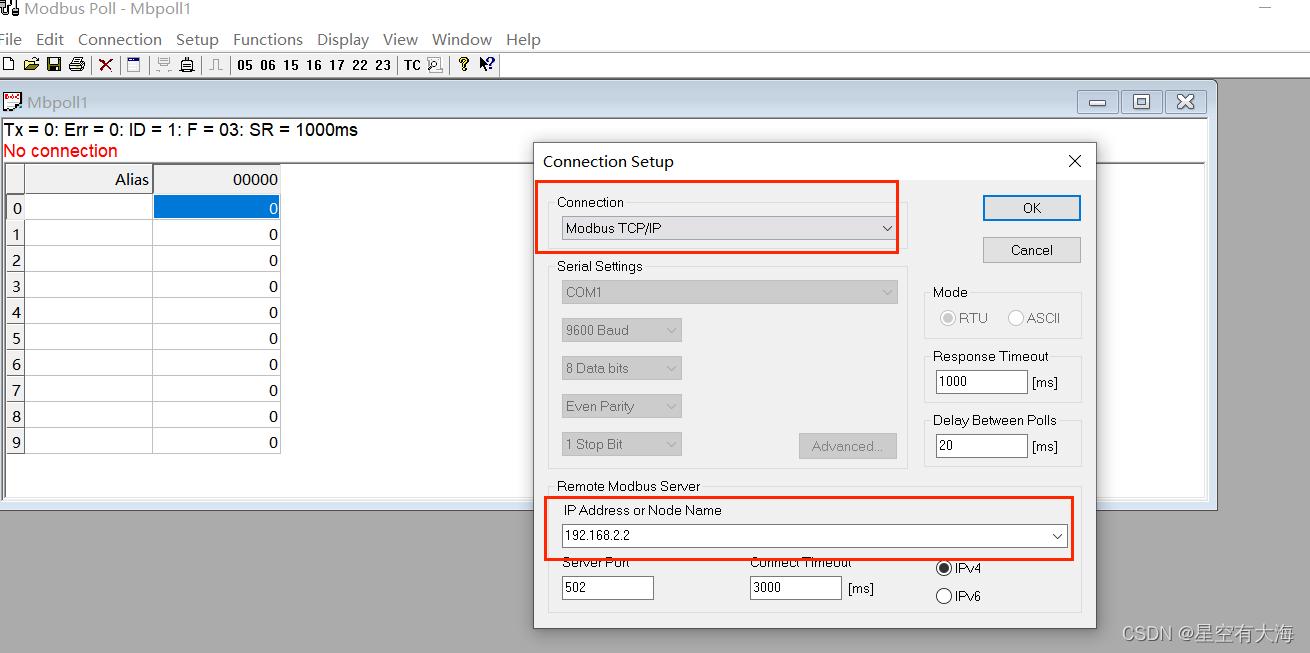1310x653 pixels.
Task: Select the IPv6 radio button
Action: pos(944,596)
